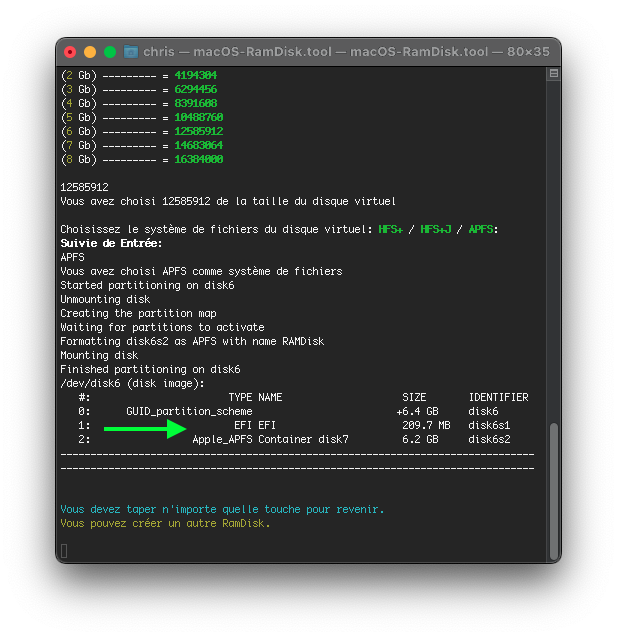Click the '(8 Gb)' label
Image resolution: width=617 pixels, height=637 pixels.
click(x=79, y=159)
